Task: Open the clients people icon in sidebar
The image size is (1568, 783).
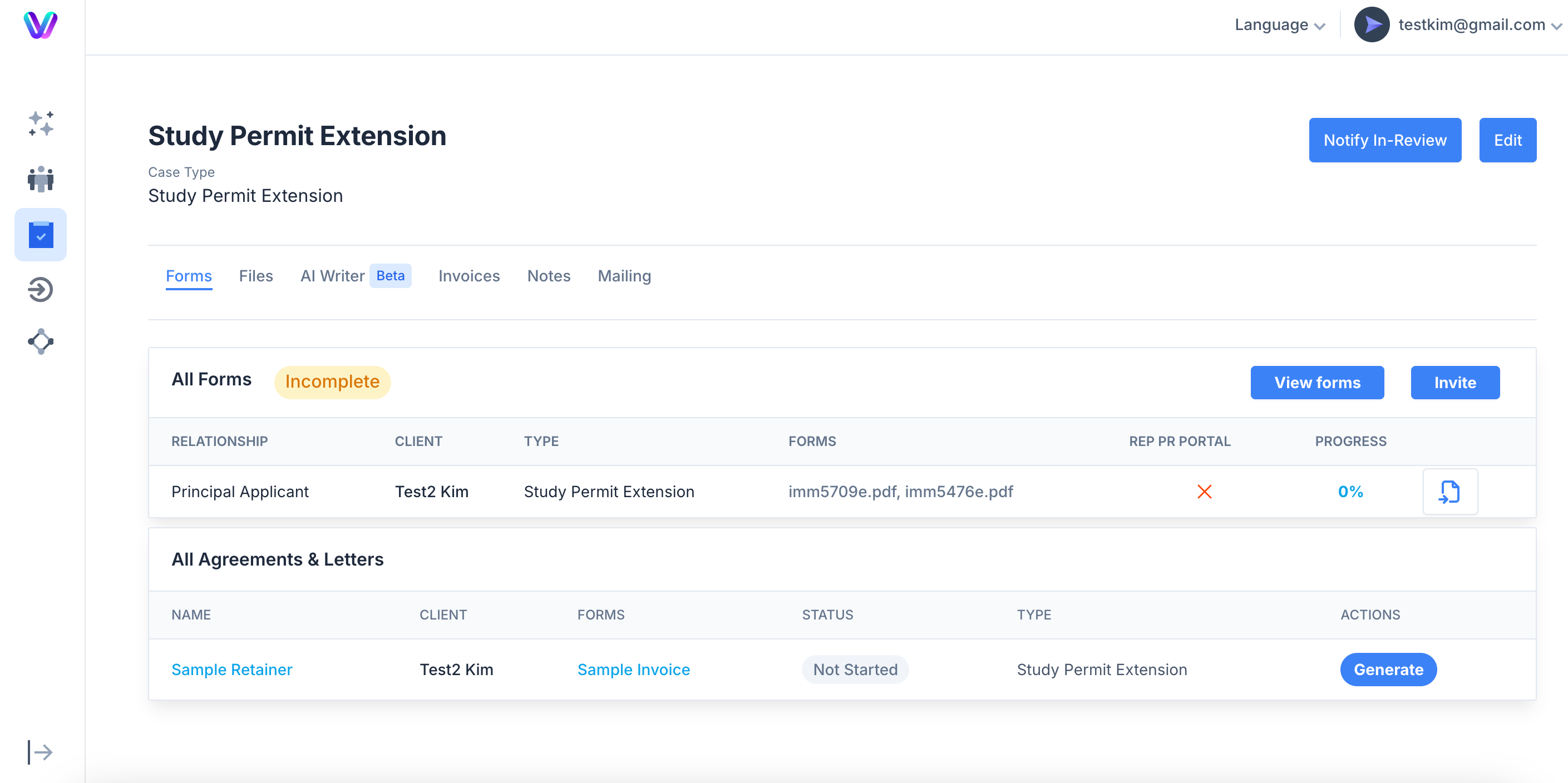Action: (41, 179)
